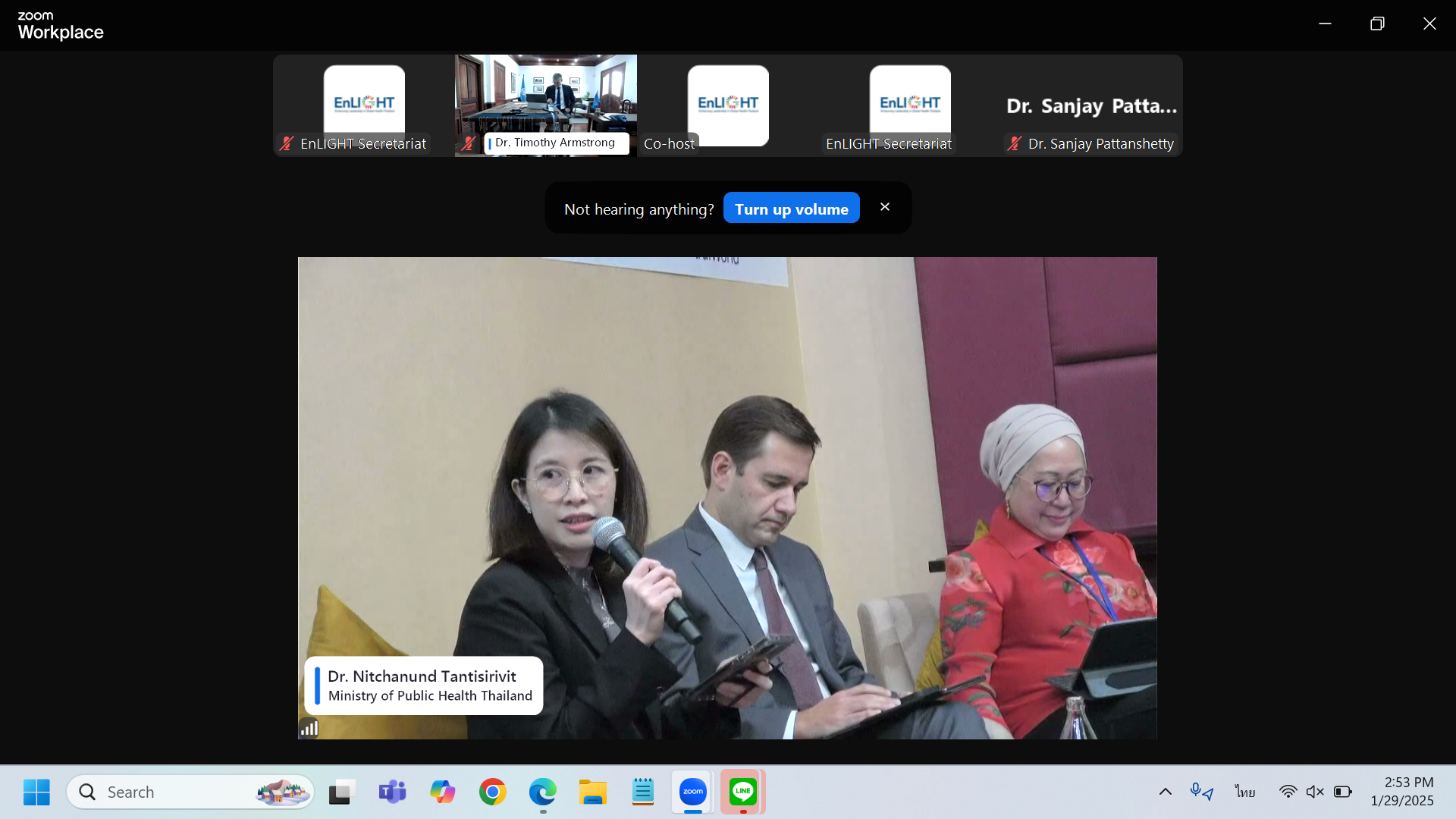The image size is (1456, 819).
Task: Click the main speaker video of Dr. Nitchanund
Action: point(727,498)
